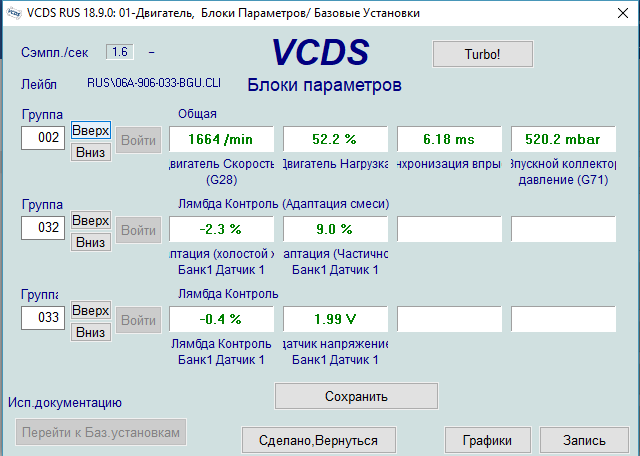Select the 52.2 % engine load value
This screenshot has width=640, height=456.
coord(335,139)
